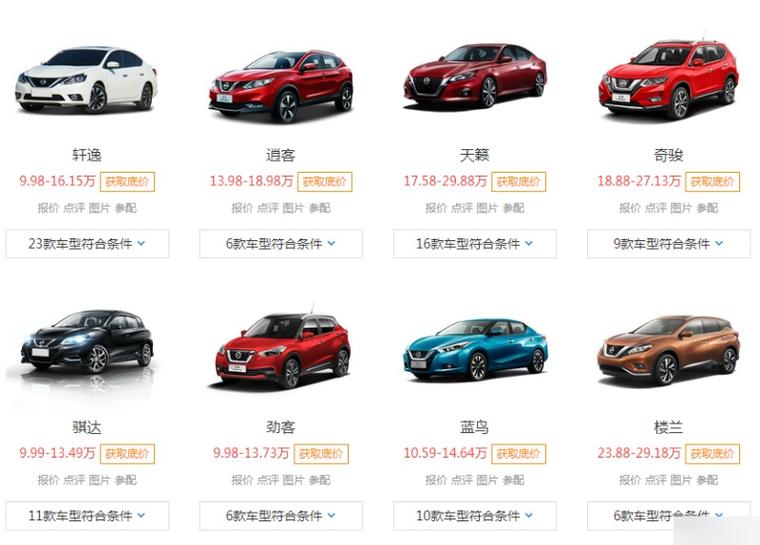760x545 pixels.
Task: Open 报价 link under 逍客
Action: [x=242, y=208]
